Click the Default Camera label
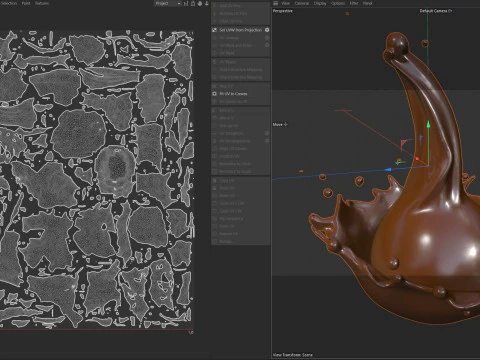The height and width of the screenshot is (360, 480). [433, 11]
